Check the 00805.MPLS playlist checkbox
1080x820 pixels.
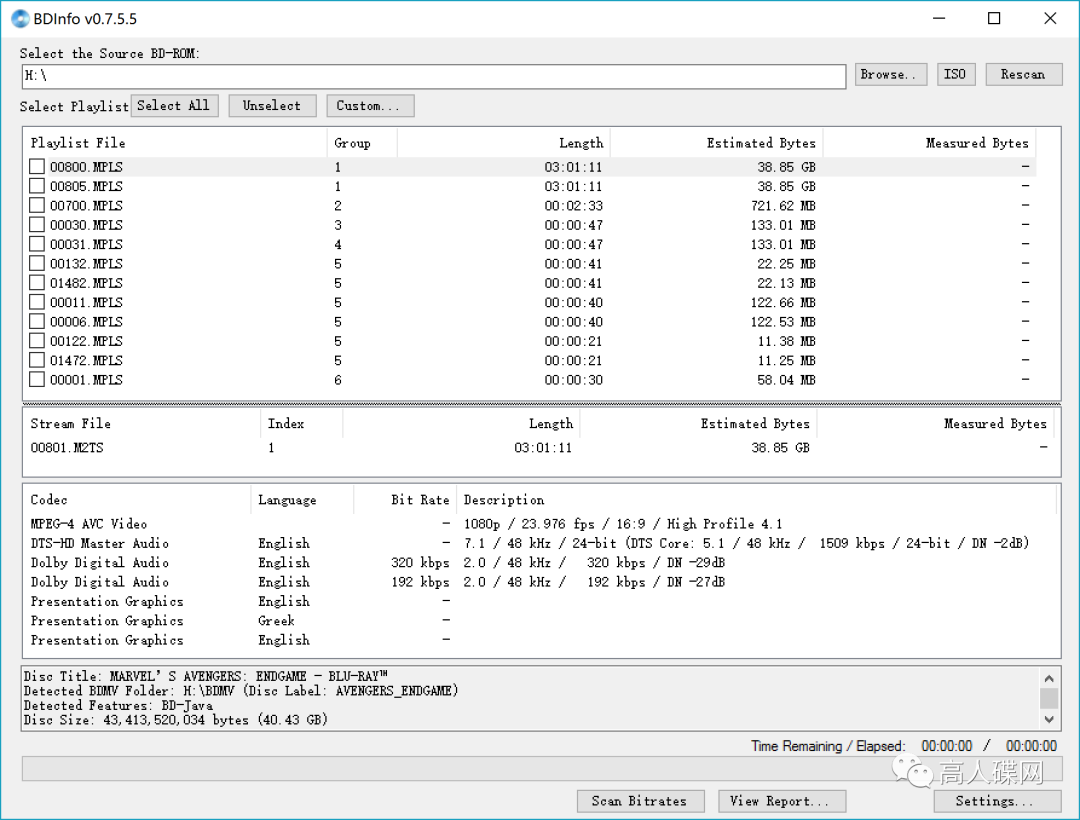(x=37, y=186)
